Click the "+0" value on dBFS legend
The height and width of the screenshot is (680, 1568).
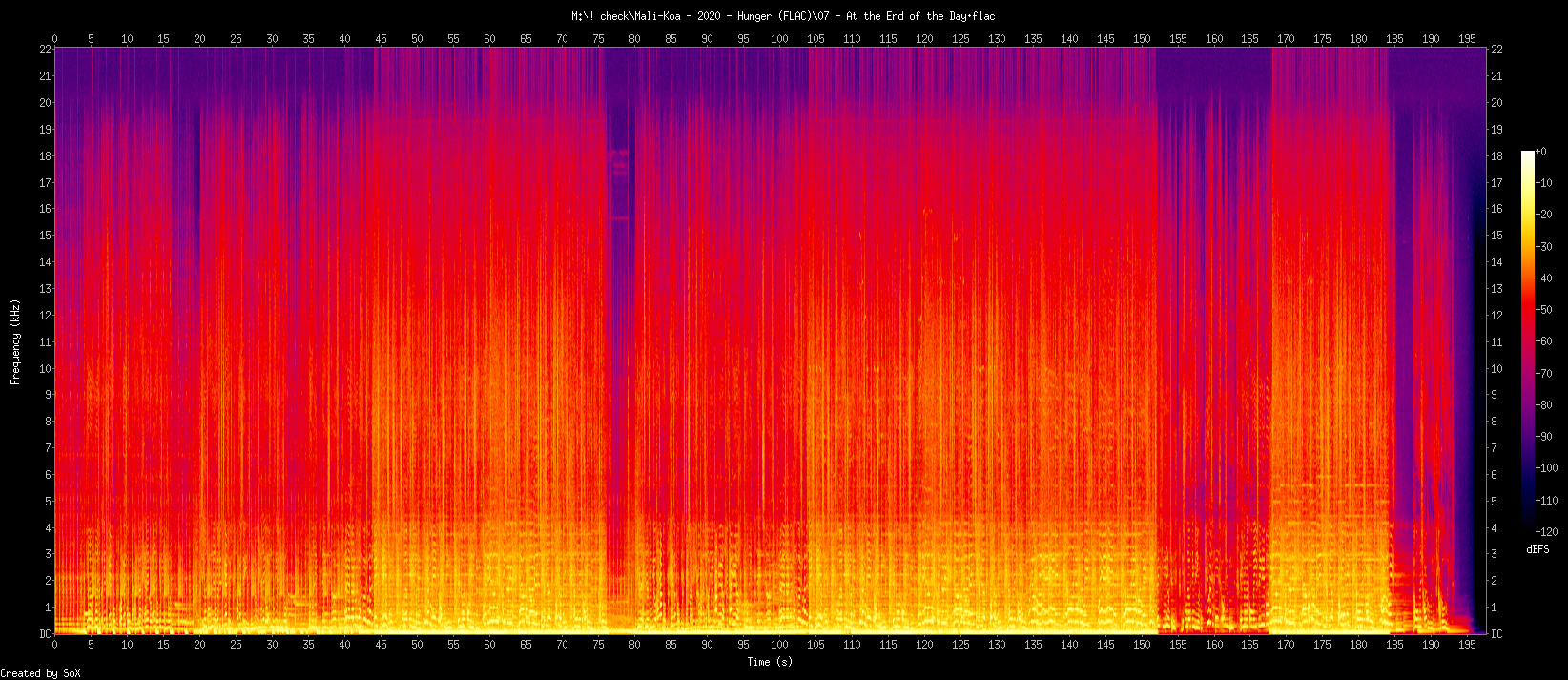click(1540, 152)
